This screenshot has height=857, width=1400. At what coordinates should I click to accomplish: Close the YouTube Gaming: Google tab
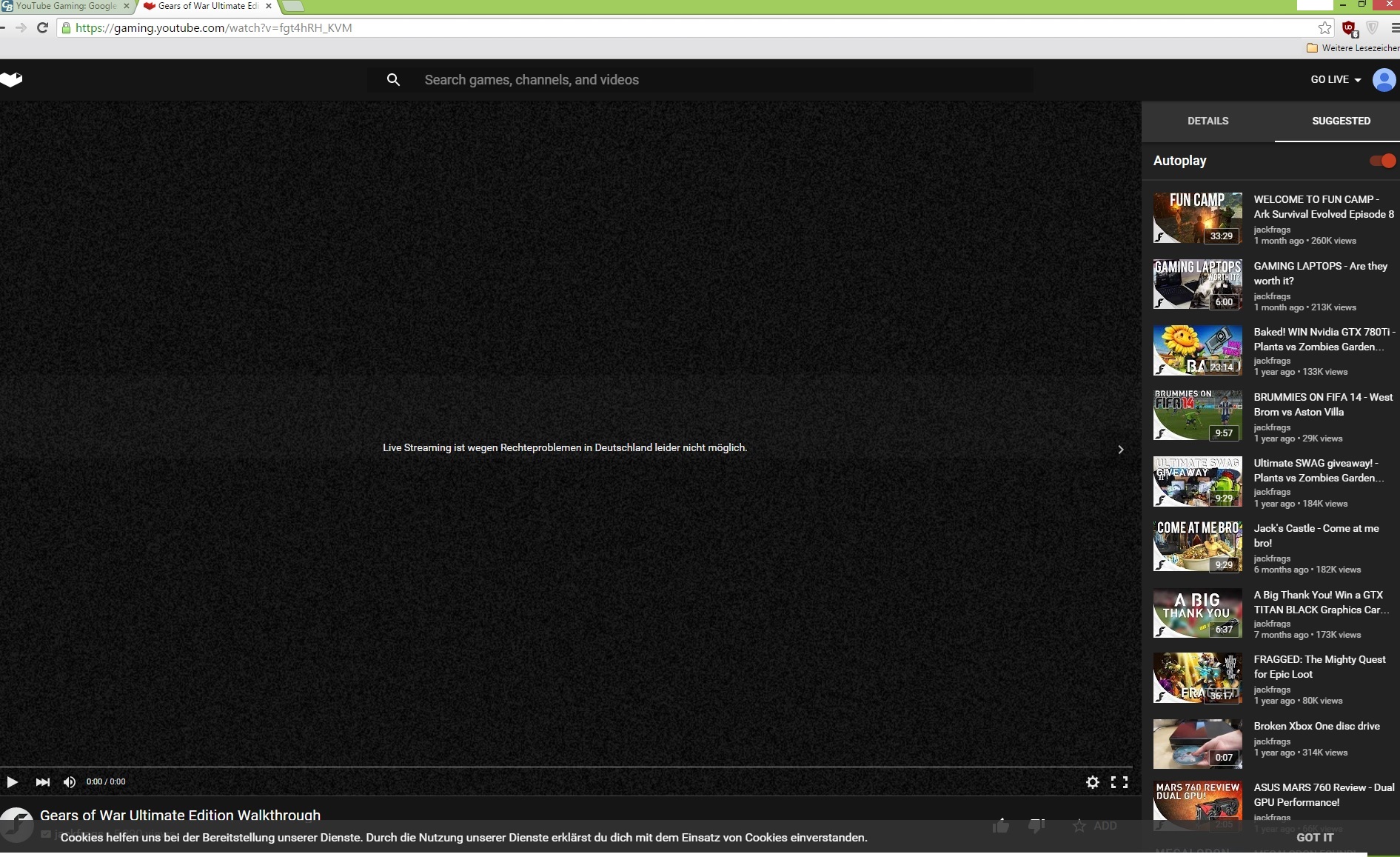[x=126, y=6]
